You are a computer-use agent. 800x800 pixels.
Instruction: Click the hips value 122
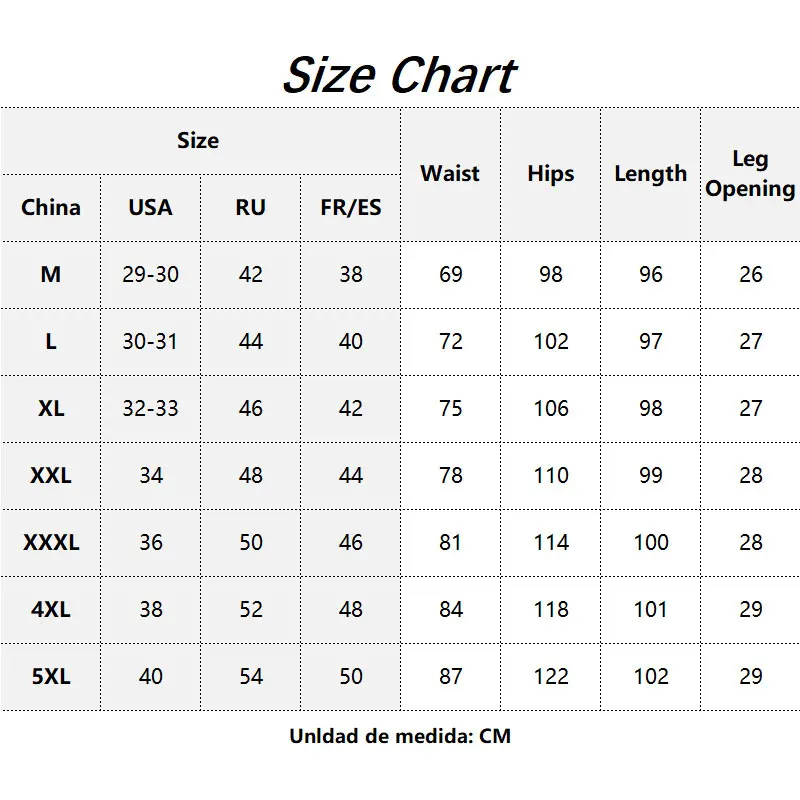[x=550, y=676]
